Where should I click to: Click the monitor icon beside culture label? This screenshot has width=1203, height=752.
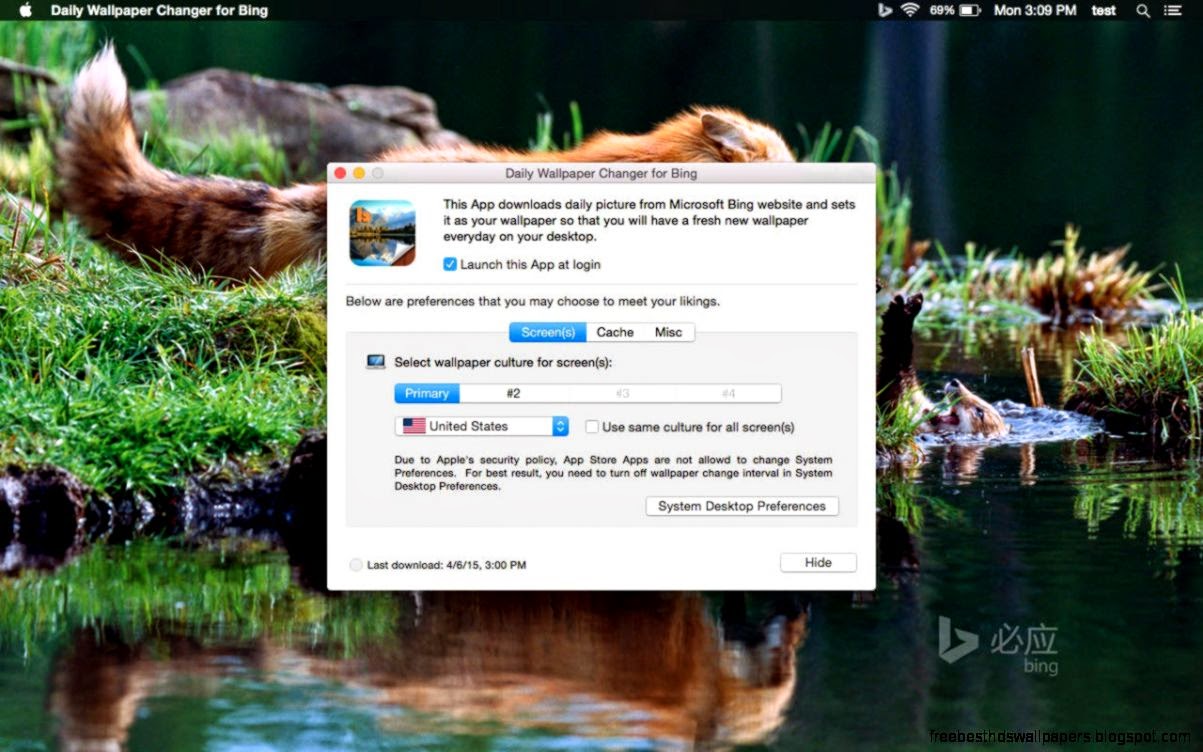[376, 362]
